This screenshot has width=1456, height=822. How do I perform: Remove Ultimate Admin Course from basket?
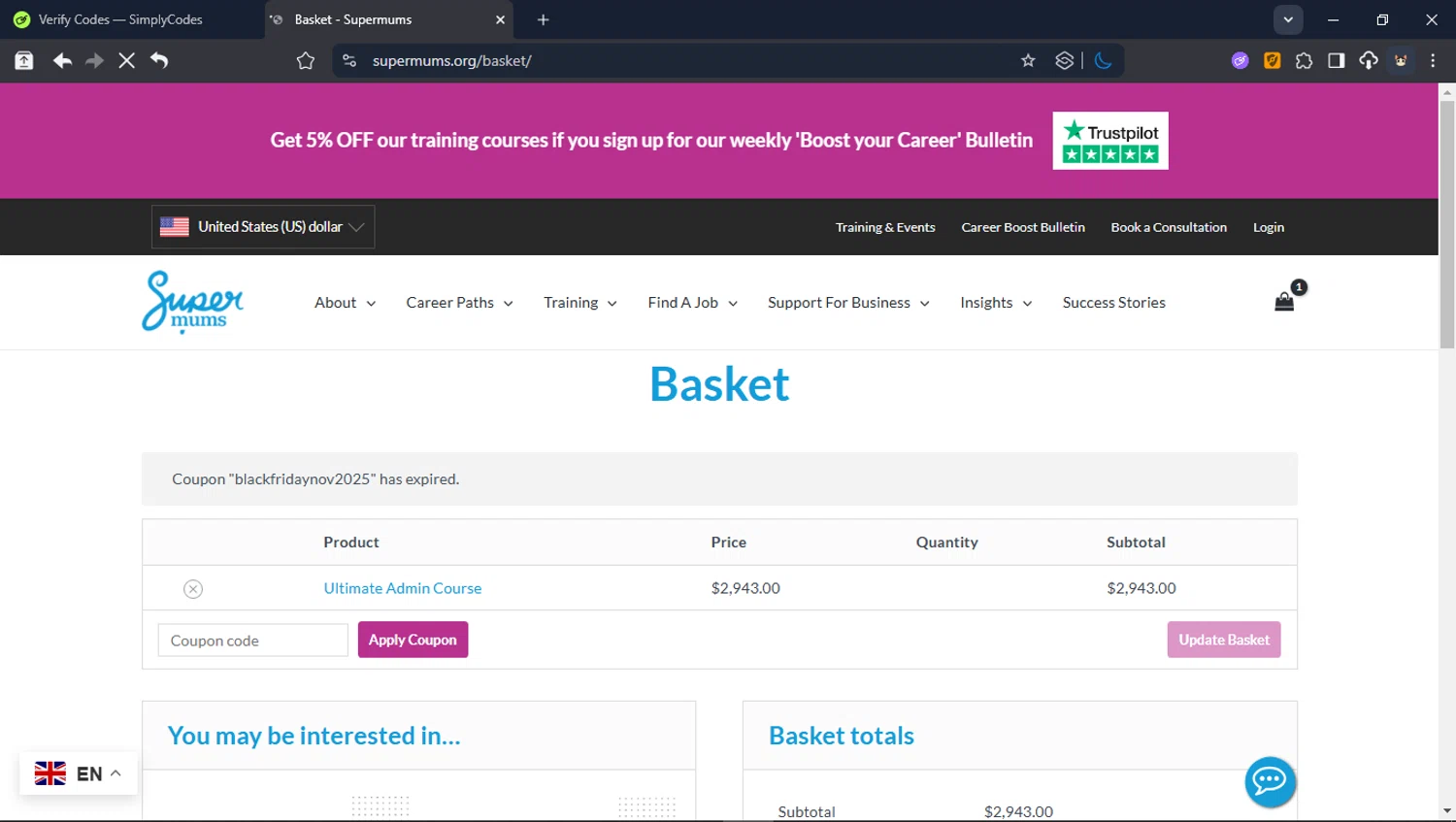click(193, 589)
